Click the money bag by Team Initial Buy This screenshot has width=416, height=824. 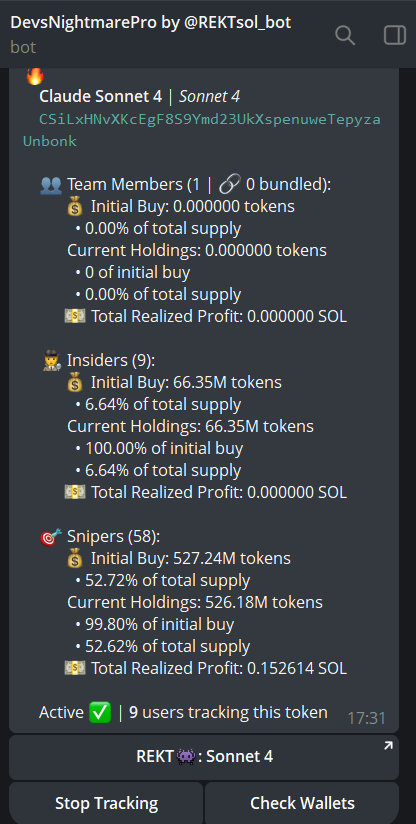76,207
